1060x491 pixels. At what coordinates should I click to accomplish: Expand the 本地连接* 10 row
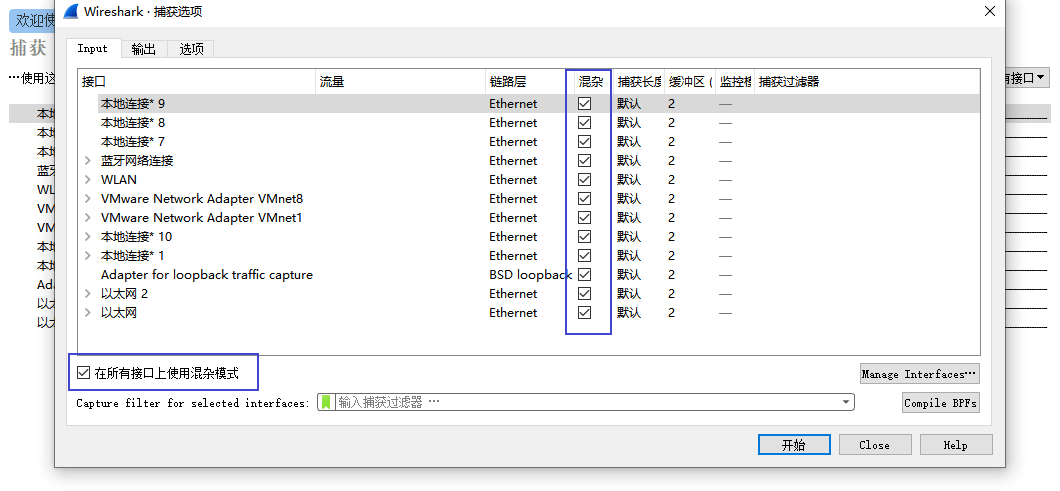[x=88, y=236]
